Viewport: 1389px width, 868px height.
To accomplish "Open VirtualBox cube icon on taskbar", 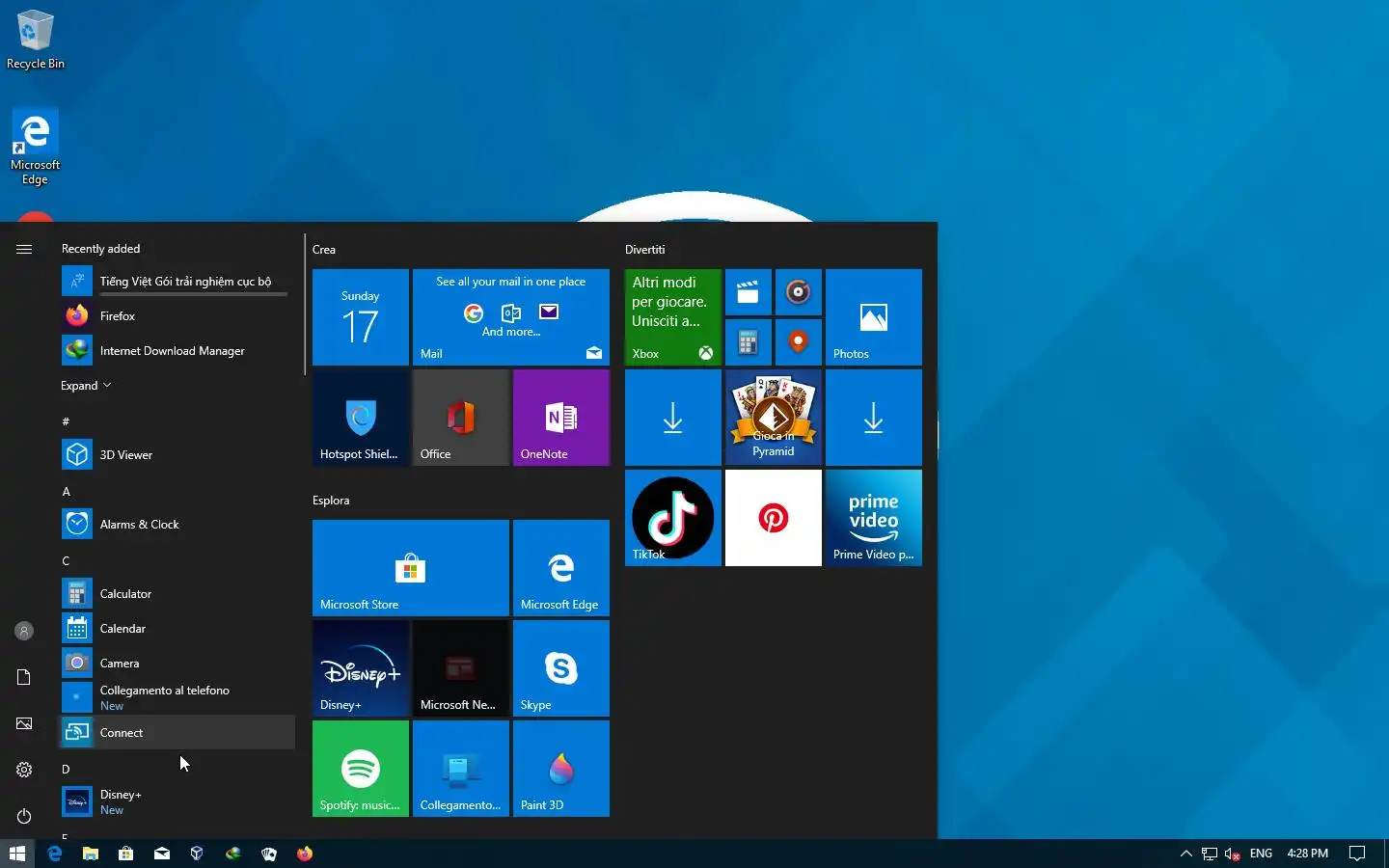I will (197, 854).
